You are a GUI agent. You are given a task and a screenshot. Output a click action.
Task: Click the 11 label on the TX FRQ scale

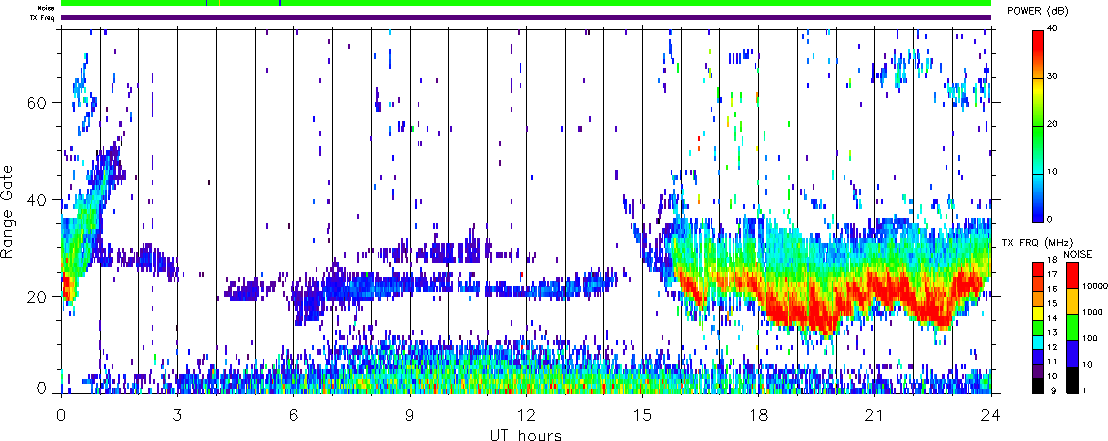(1052, 361)
